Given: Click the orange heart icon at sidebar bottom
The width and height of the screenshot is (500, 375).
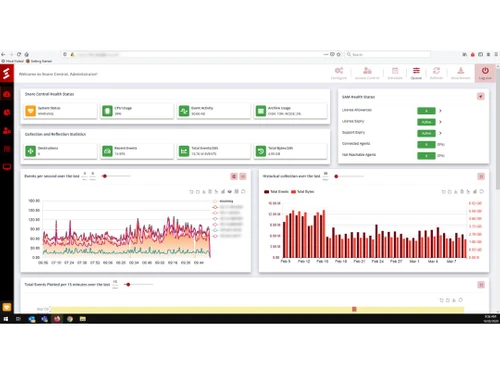Looking at the screenshot, I should tap(7, 307).
